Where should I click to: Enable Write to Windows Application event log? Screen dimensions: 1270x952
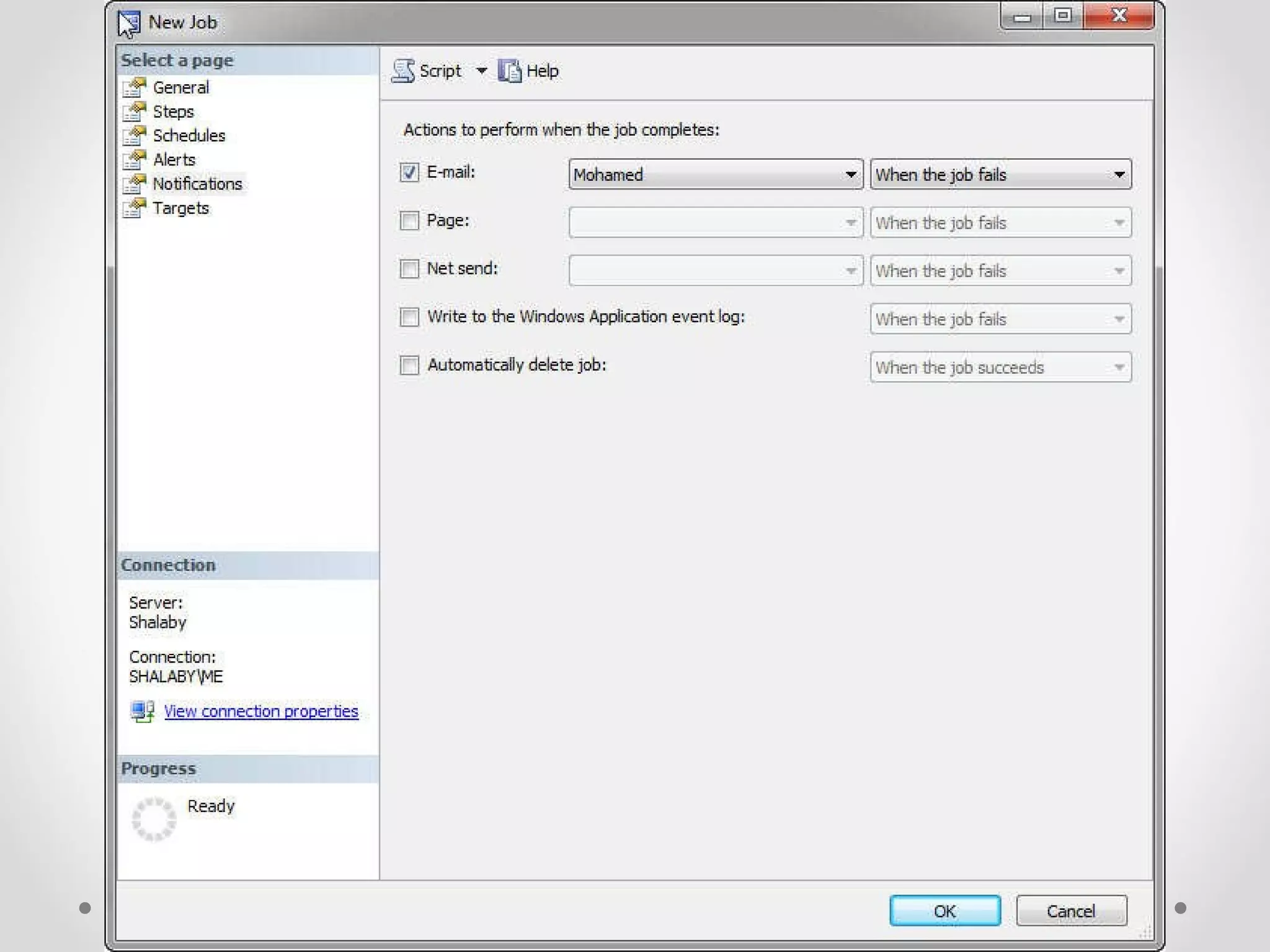(x=409, y=317)
